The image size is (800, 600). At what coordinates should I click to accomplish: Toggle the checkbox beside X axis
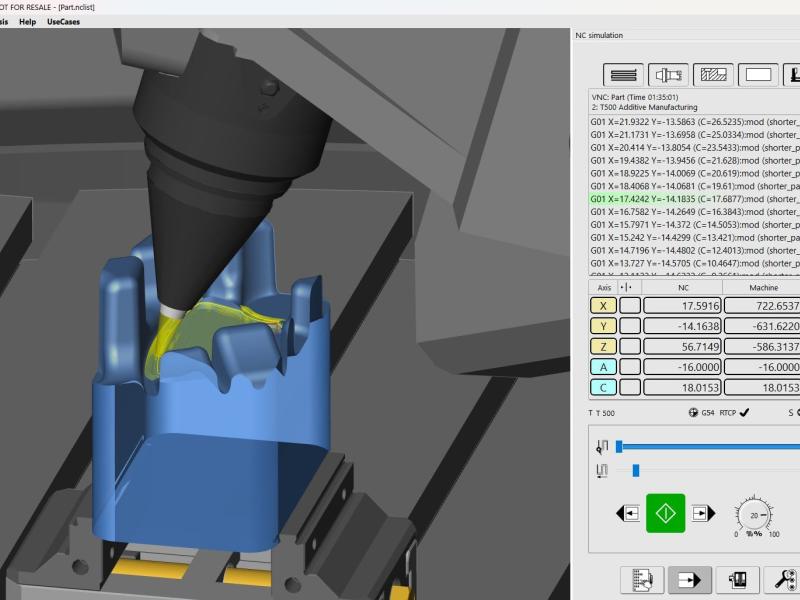pos(629,307)
